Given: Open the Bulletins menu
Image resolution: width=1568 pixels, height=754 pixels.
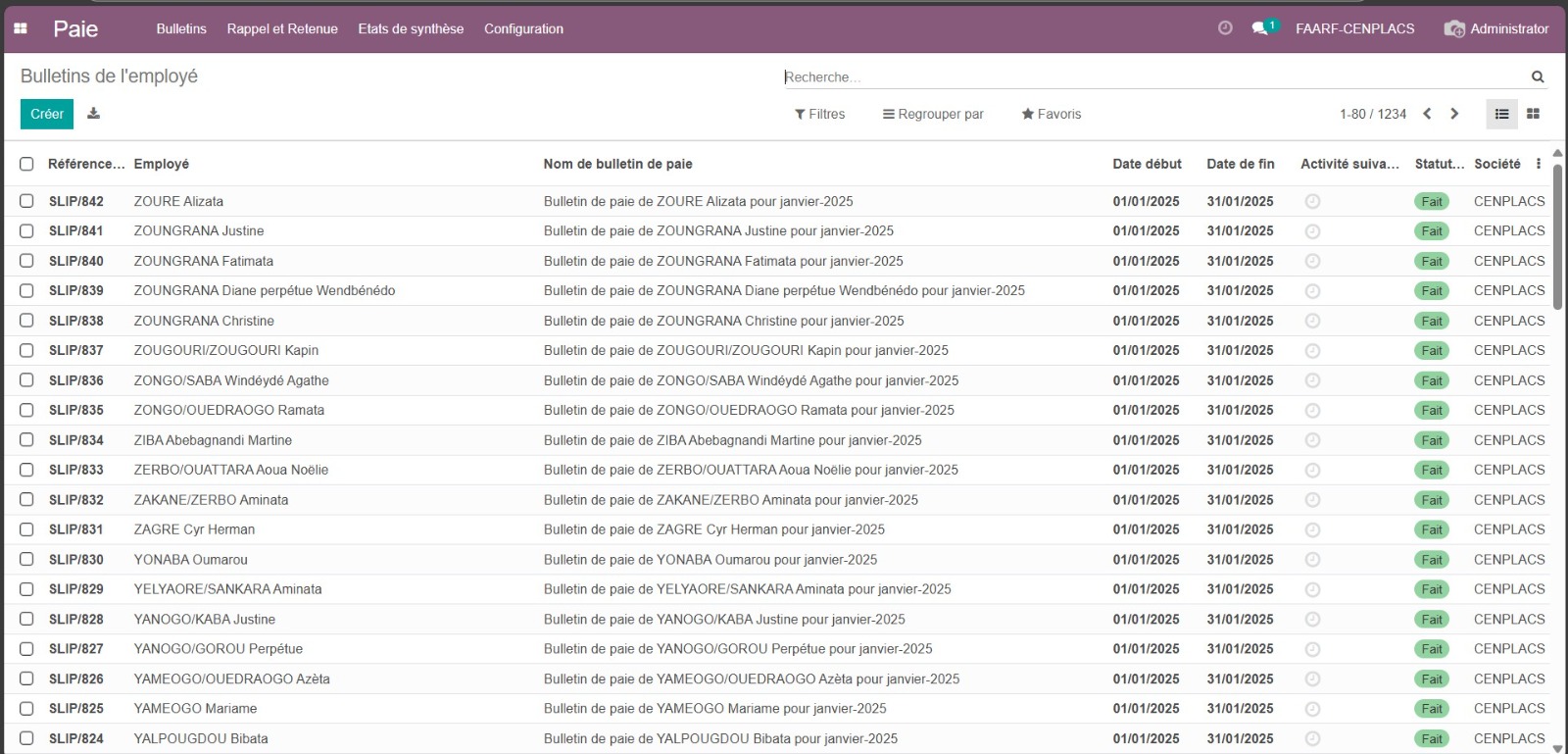Looking at the screenshot, I should pos(181,28).
